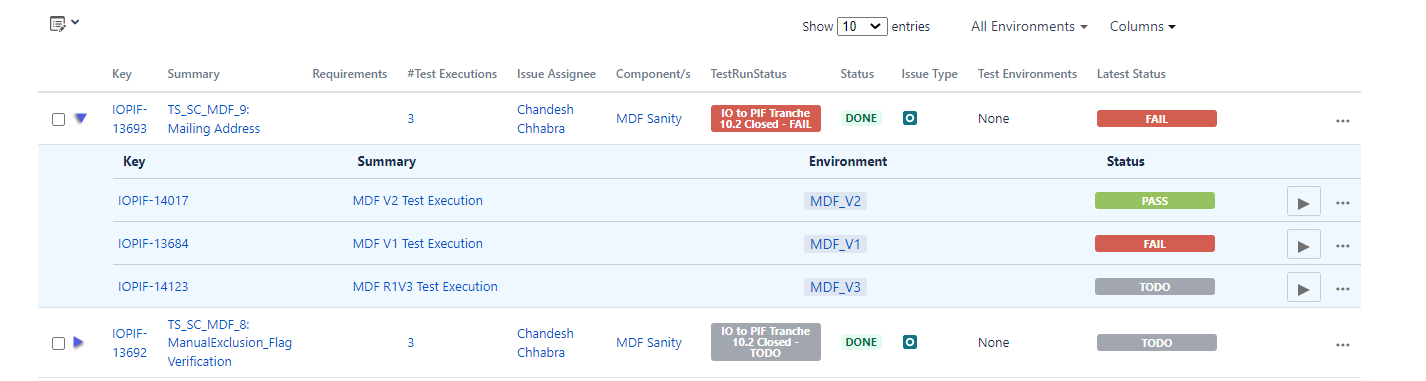Sort by the Summary column header
The width and height of the screenshot is (1426, 381).
pos(194,74)
